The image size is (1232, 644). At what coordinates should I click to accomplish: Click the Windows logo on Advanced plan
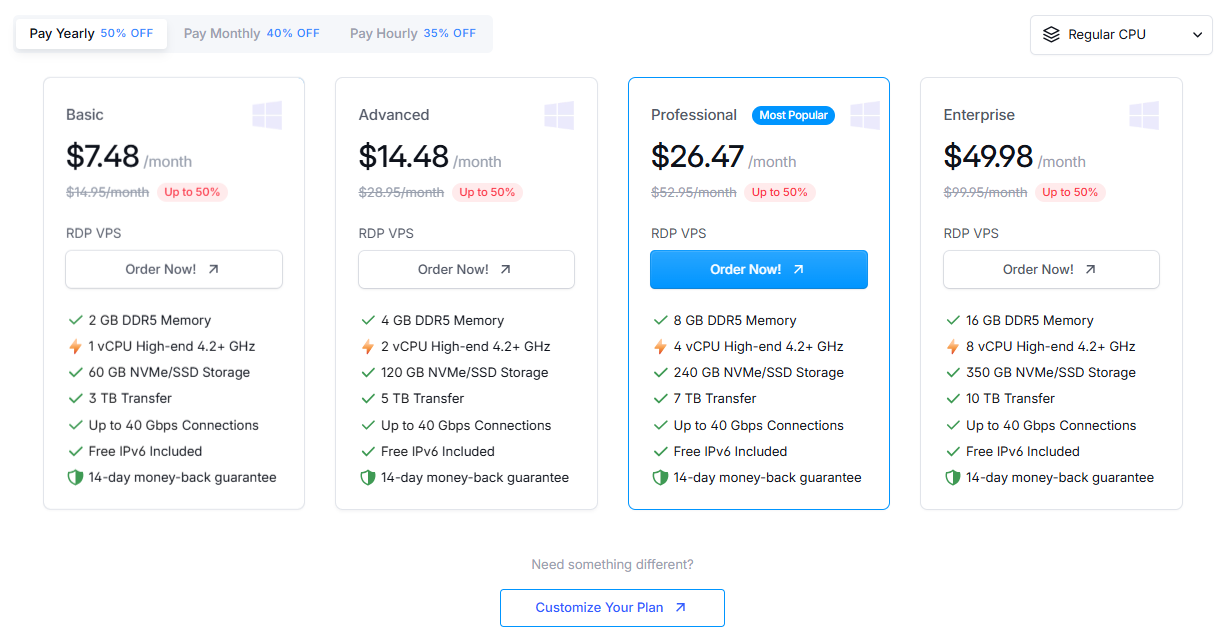tap(559, 115)
